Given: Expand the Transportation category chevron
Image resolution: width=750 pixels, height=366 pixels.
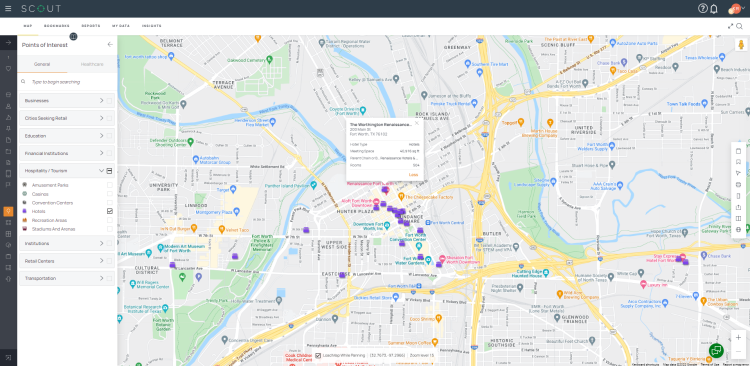Looking at the screenshot, I should pyautogui.click(x=101, y=278).
